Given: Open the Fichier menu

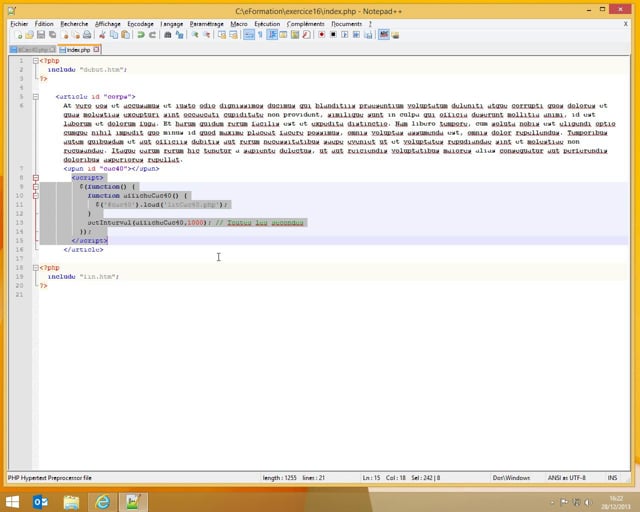Looking at the screenshot, I should [x=19, y=24].
